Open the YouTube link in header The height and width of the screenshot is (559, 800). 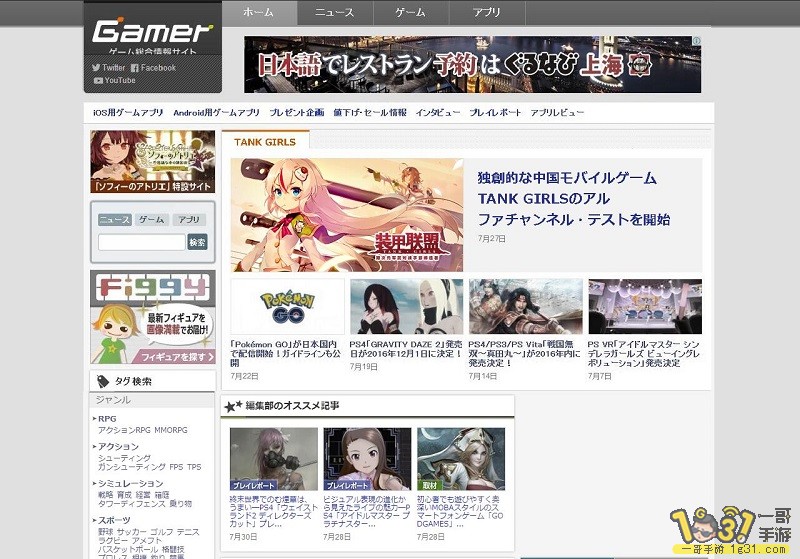coord(114,80)
